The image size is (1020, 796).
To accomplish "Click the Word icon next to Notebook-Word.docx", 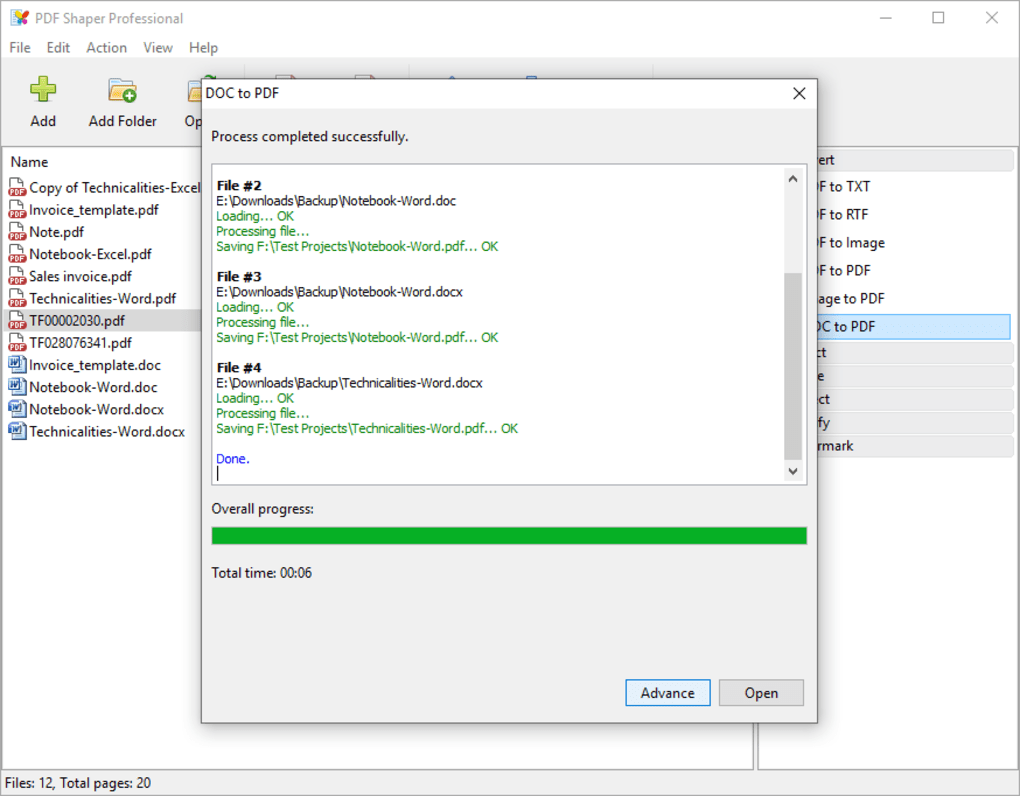I will [17, 409].
